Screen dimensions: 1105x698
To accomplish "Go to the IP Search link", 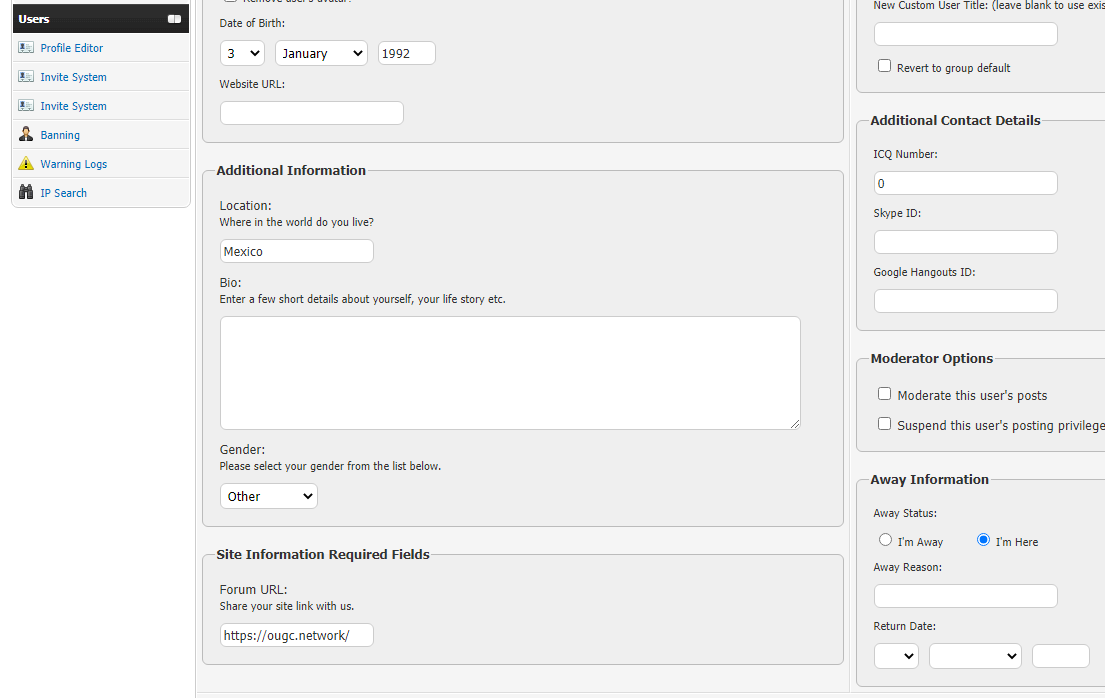I will [63, 193].
